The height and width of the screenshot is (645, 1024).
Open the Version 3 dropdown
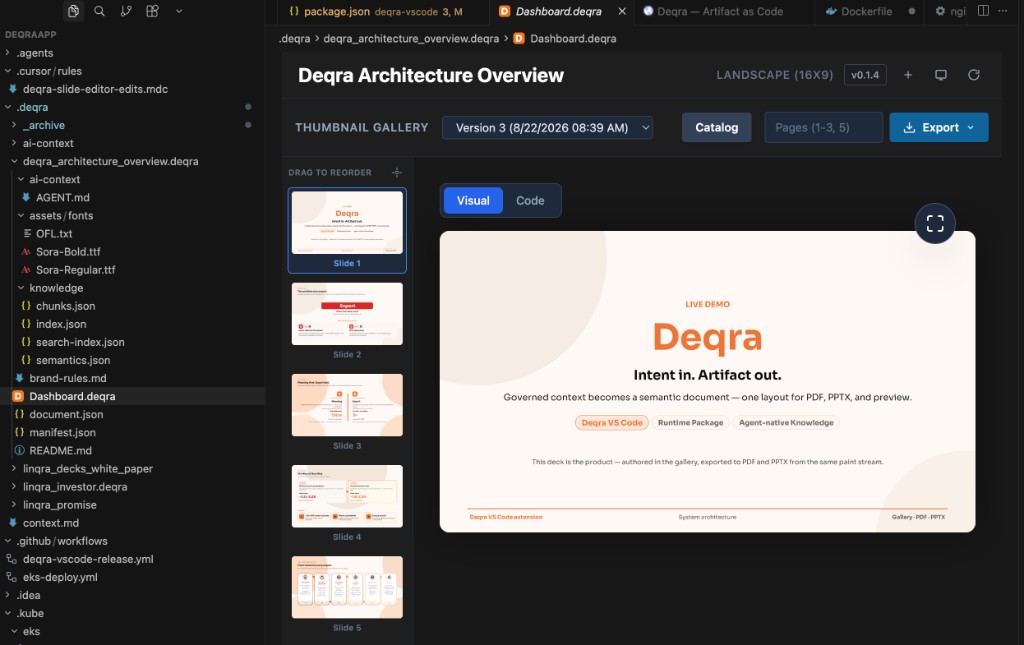click(547, 128)
